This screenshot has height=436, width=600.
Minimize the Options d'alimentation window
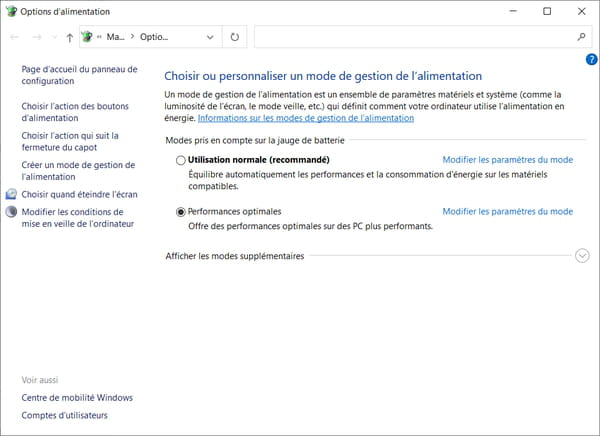tap(513, 11)
